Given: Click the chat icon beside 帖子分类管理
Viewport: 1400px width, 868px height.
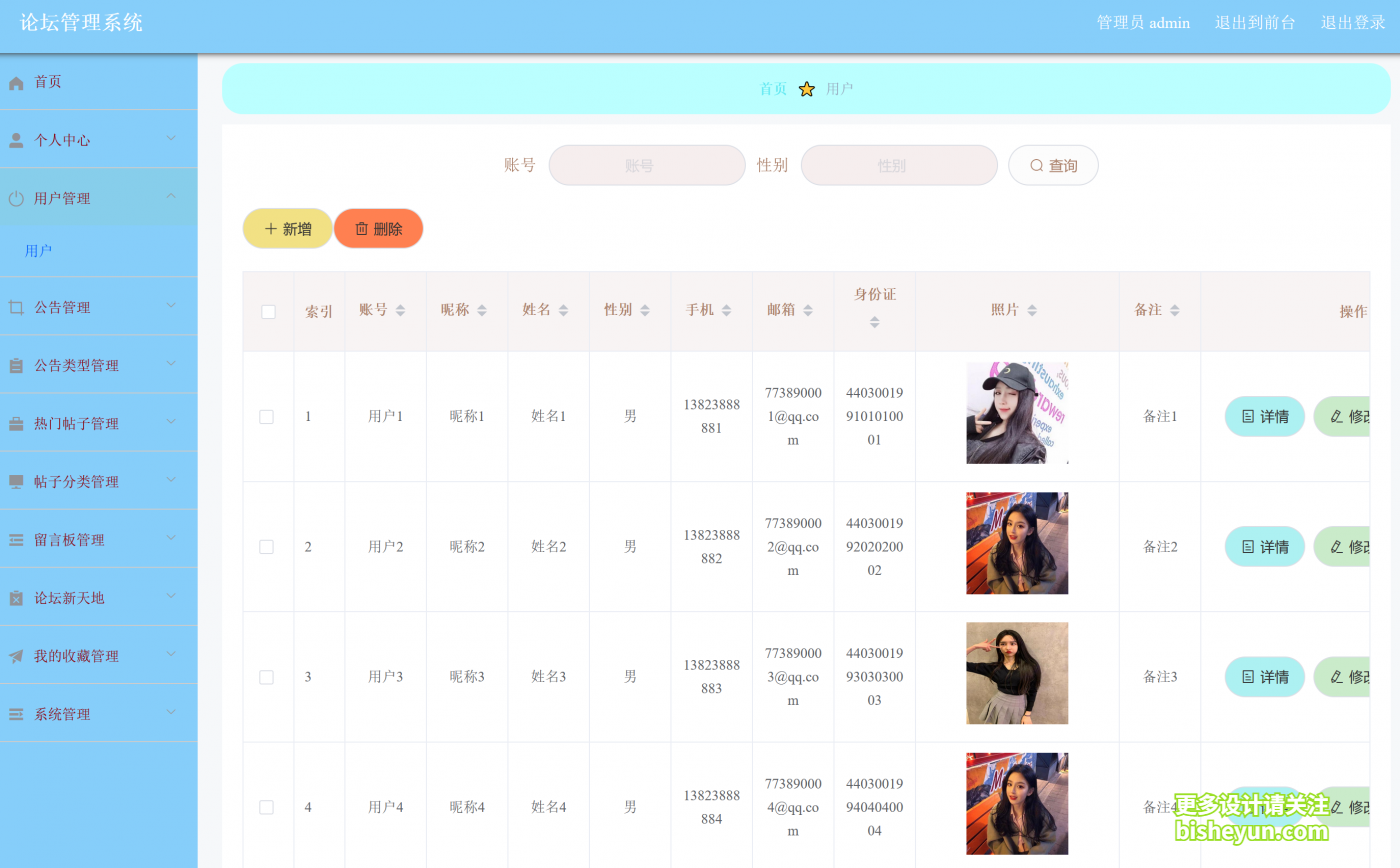Looking at the screenshot, I should pyautogui.click(x=14, y=481).
